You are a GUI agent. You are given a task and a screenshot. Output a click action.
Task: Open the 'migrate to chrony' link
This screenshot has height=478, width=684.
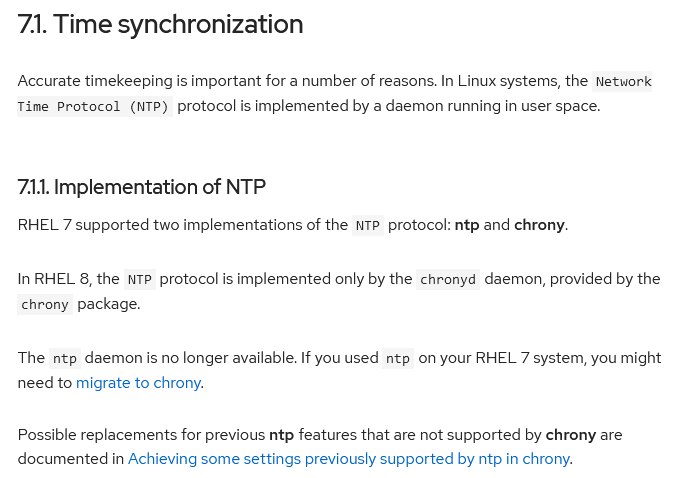click(138, 383)
